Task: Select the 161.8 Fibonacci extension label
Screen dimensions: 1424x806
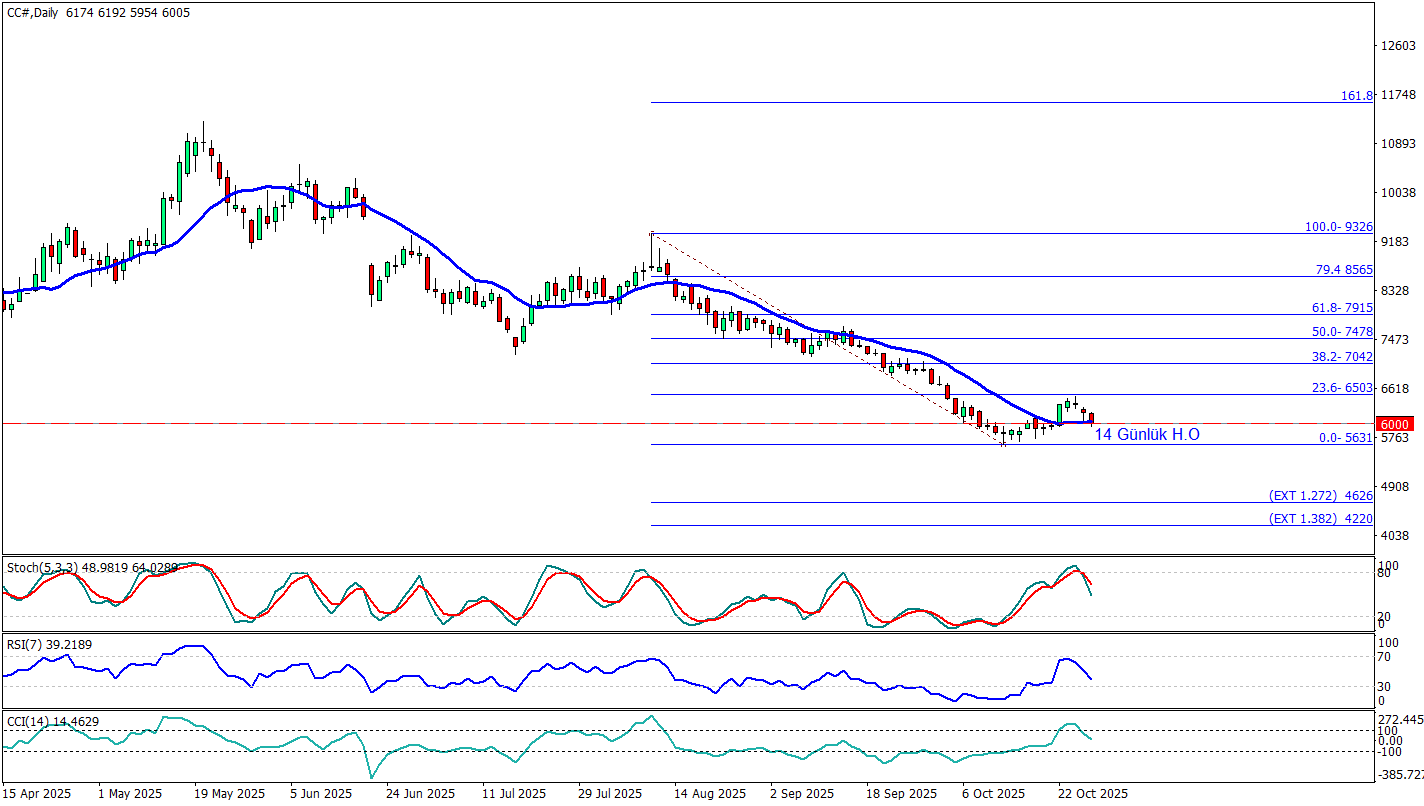Action: [x=1356, y=96]
